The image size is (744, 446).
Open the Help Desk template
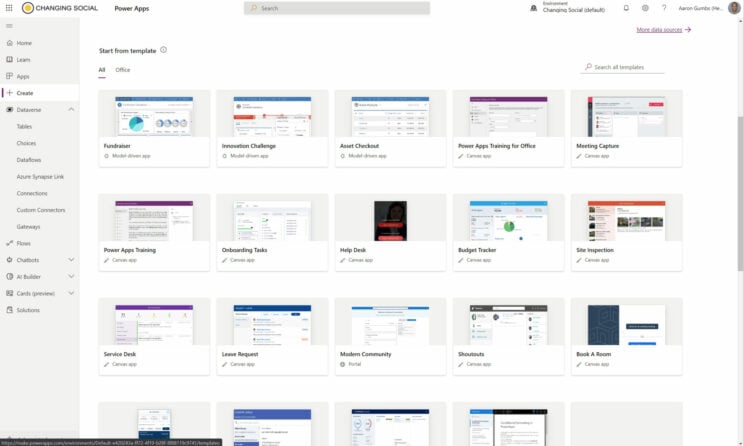point(390,232)
